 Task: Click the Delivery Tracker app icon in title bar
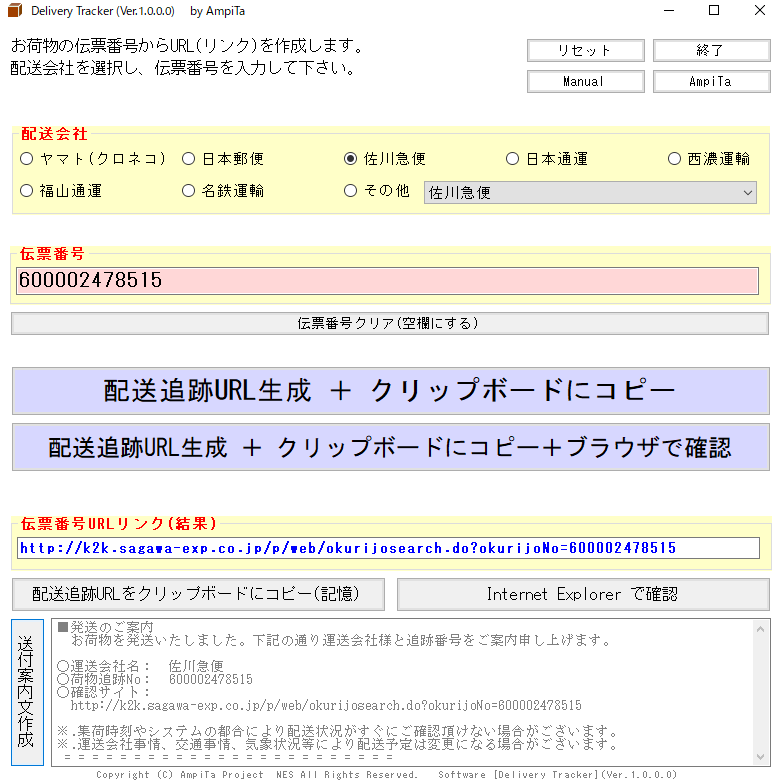point(15,10)
